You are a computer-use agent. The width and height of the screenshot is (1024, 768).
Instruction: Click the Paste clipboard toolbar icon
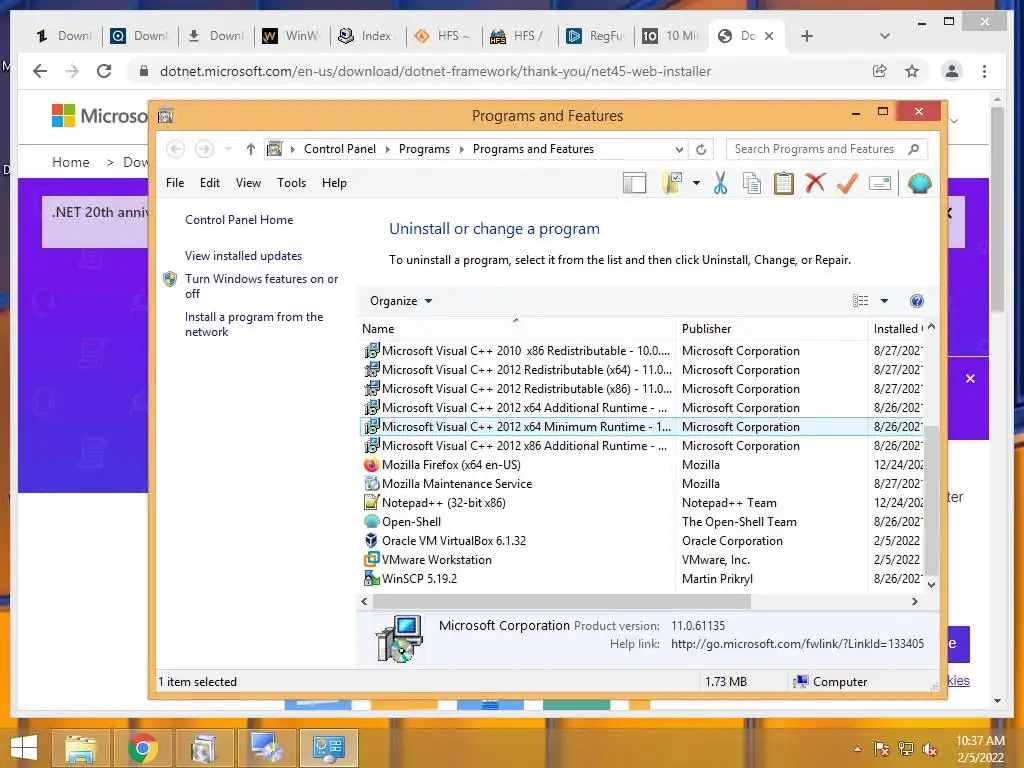coord(784,184)
